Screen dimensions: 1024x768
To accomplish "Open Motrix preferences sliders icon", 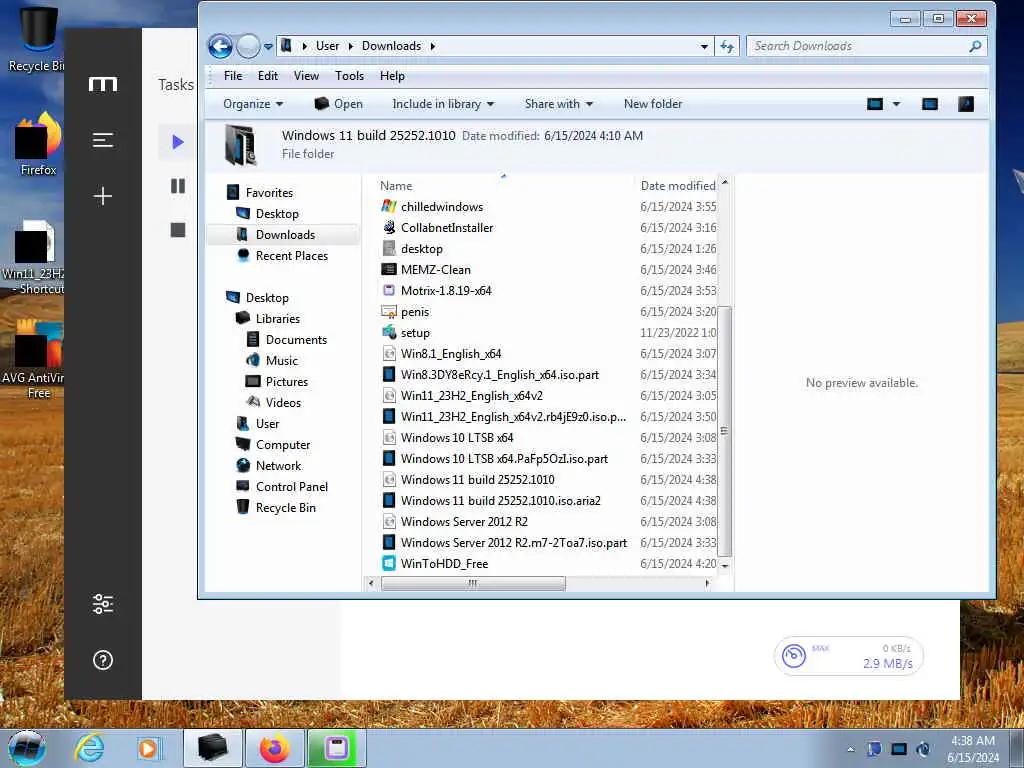I will point(103,603).
